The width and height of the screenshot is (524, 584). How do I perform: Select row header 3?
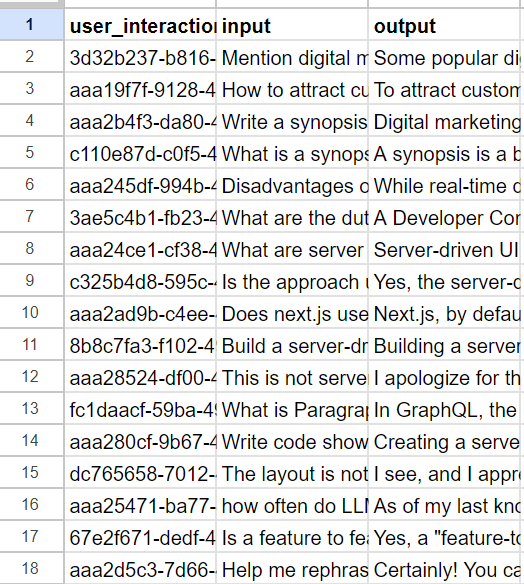tap(32, 89)
